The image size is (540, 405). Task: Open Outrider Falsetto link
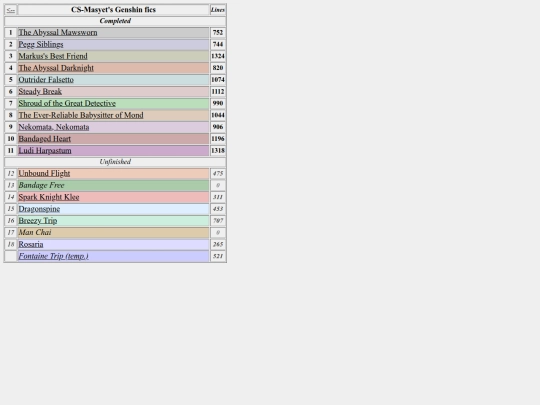[x=46, y=80]
